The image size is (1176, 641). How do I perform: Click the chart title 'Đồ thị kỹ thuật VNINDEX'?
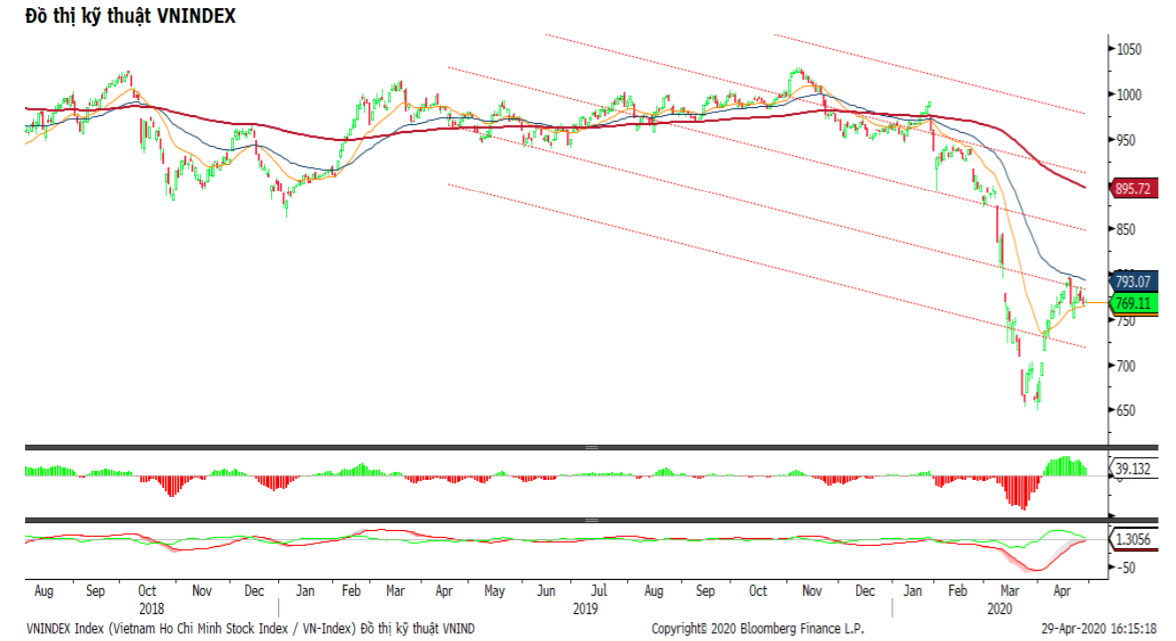click(130, 16)
